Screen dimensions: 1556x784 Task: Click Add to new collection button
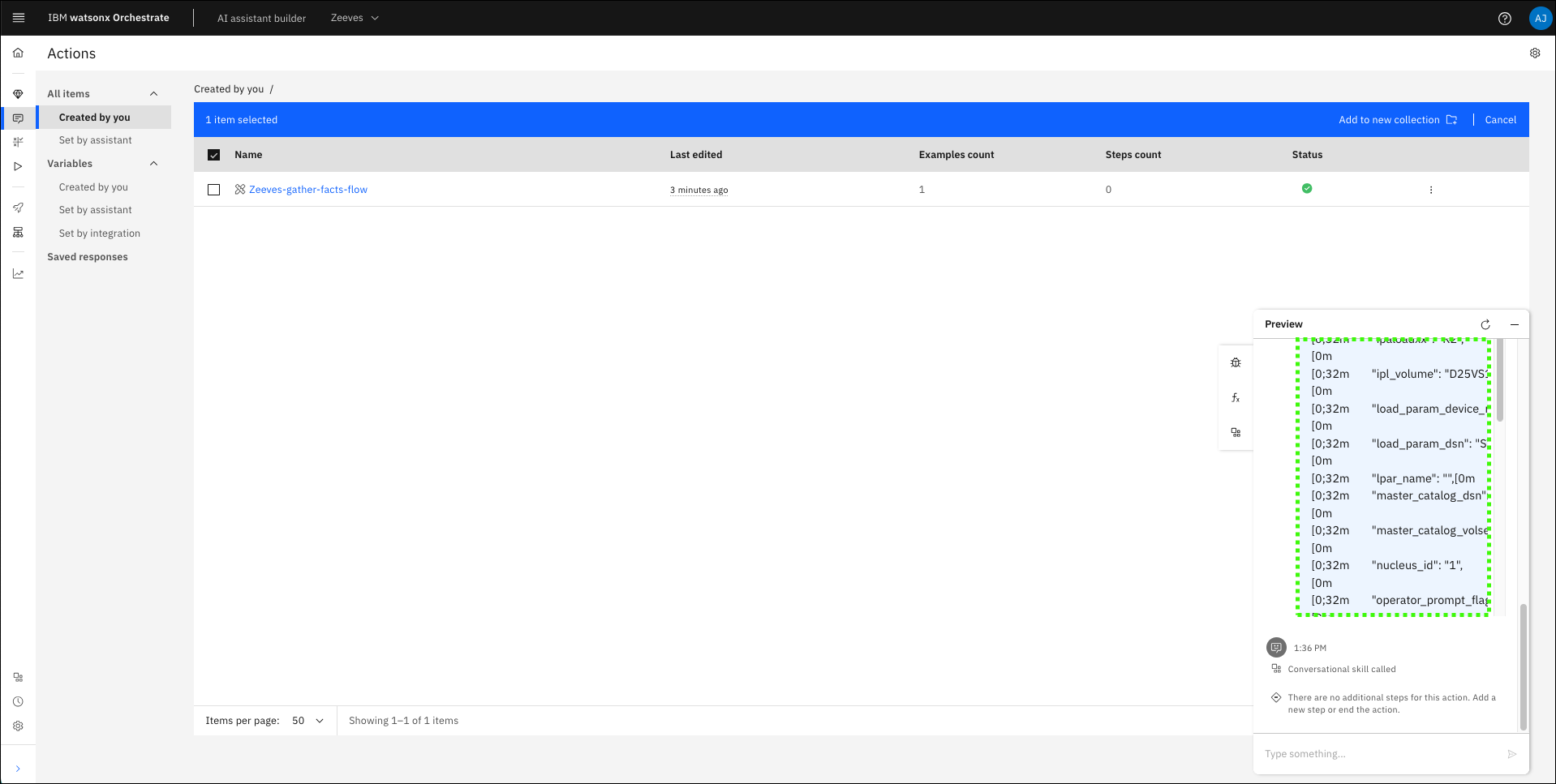pyautogui.click(x=1397, y=120)
